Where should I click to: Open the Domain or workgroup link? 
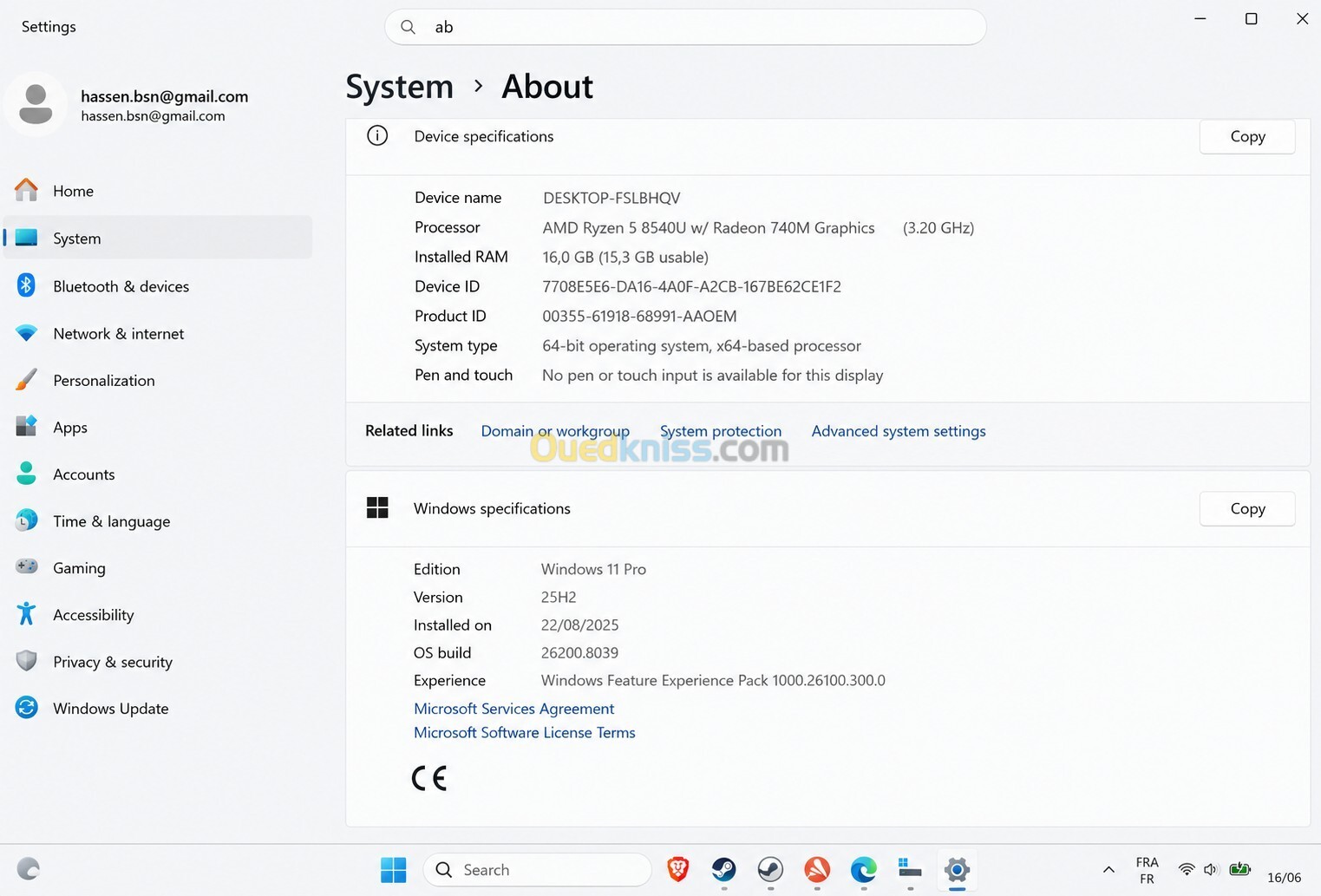(555, 431)
